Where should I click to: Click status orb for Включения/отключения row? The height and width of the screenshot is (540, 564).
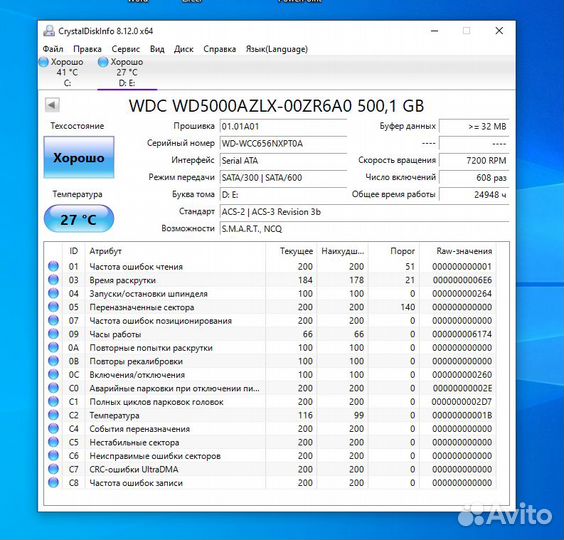[53, 374]
